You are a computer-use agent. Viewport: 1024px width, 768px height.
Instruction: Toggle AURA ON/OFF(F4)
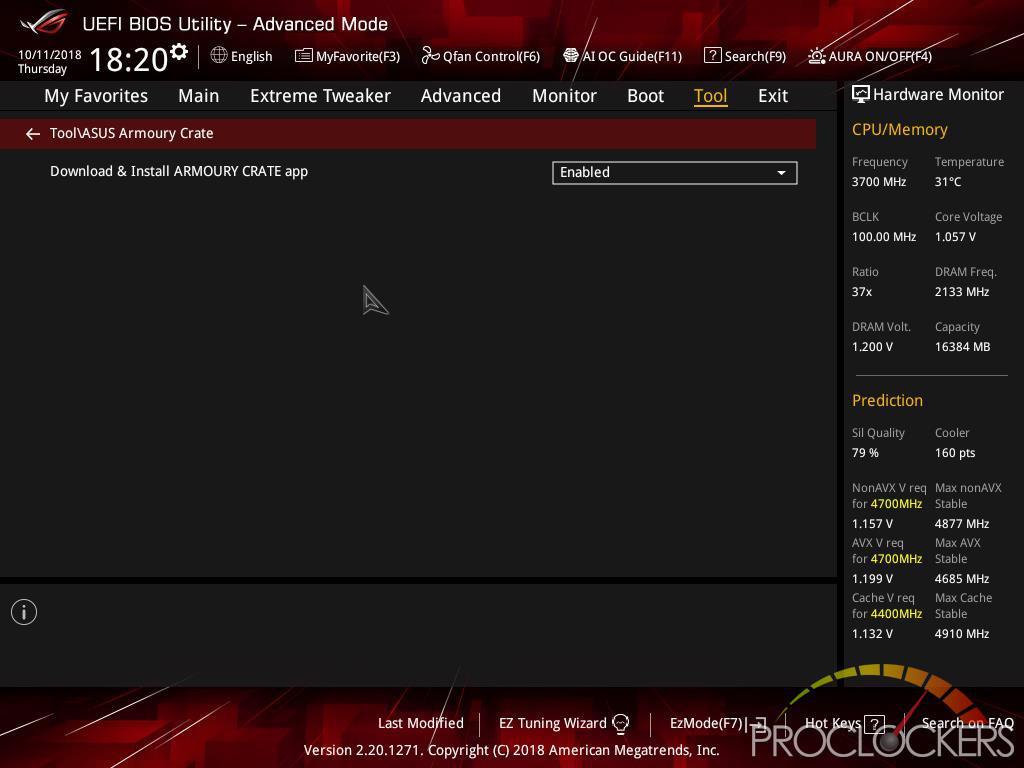[870, 56]
